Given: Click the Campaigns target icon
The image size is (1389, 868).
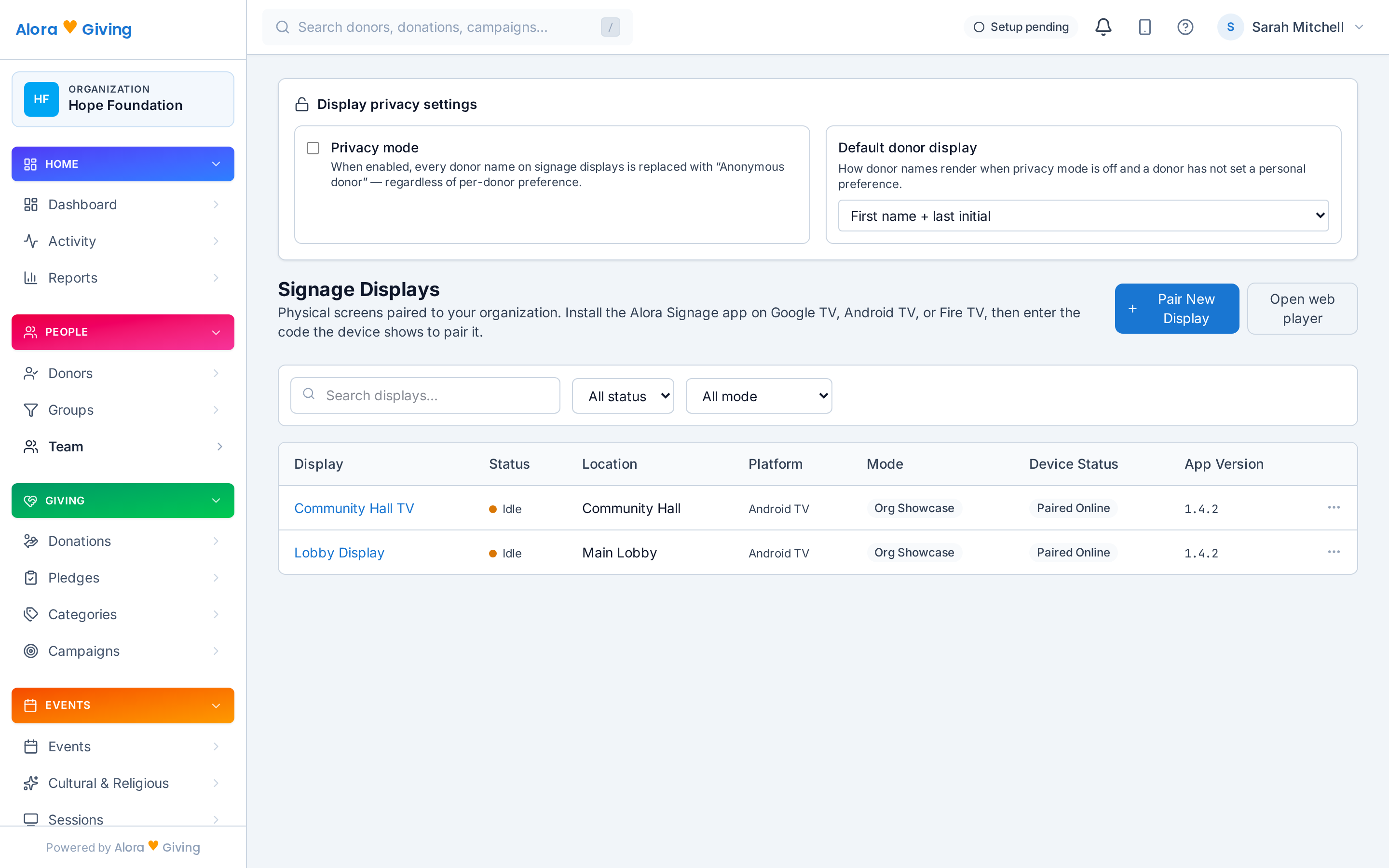Looking at the screenshot, I should [x=30, y=651].
